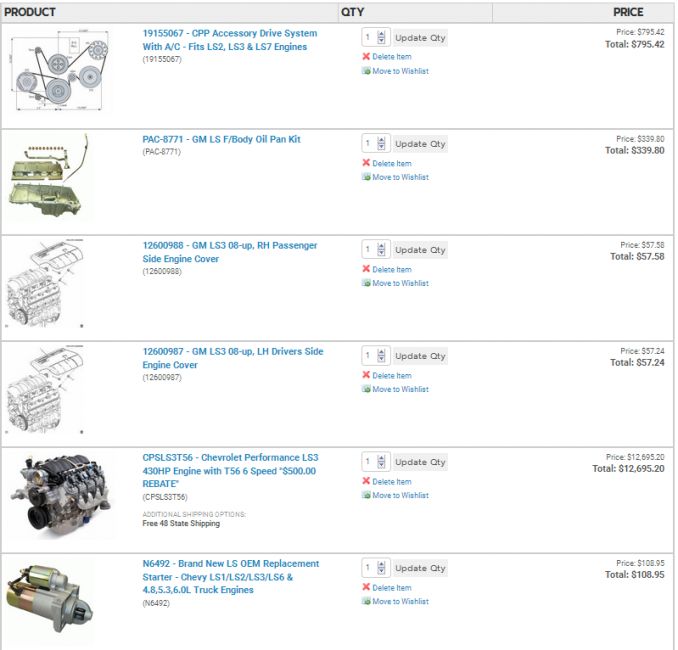Click the quantity stepper arrows for 12600988
The width and height of the screenshot is (678, 650).
point(381,250)
